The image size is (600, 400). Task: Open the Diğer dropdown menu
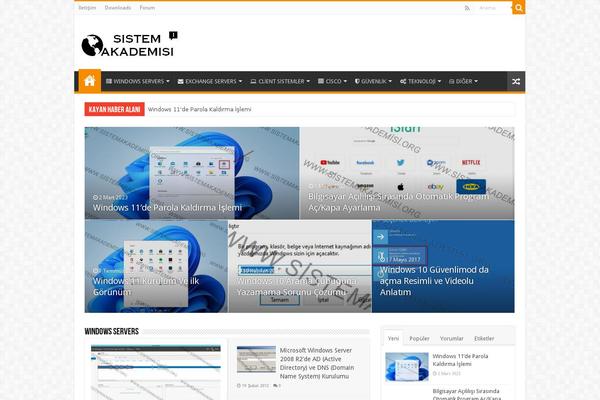tap(463, 81)
